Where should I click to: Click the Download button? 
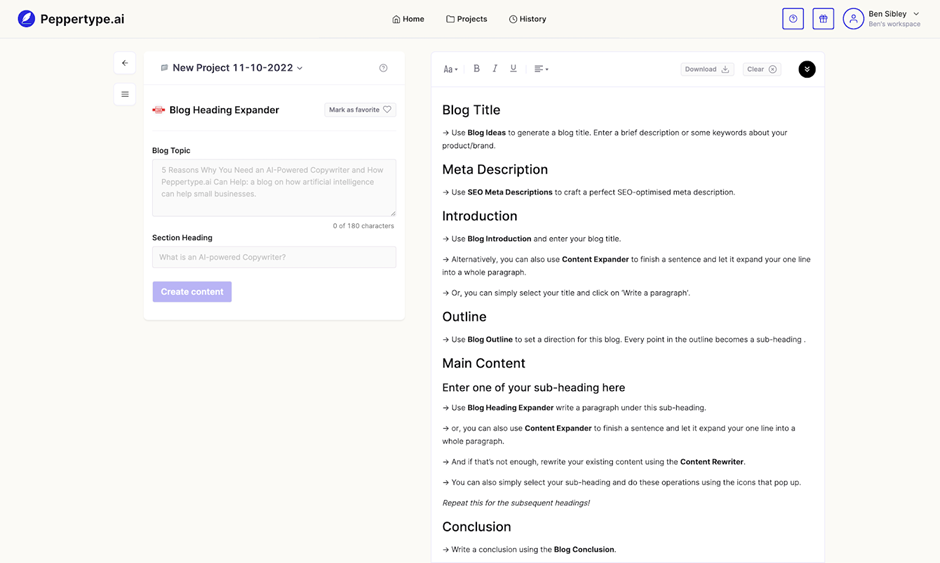click(x=707, y=69)
